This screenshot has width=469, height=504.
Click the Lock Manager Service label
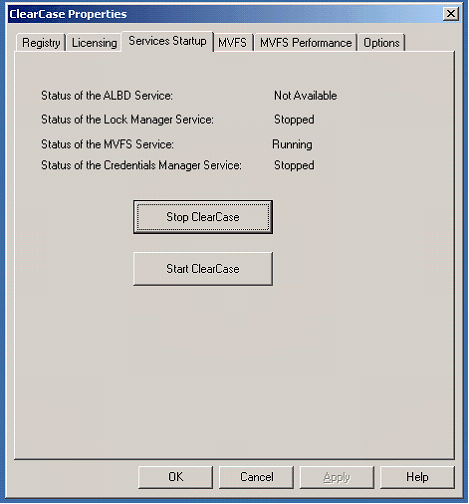tap(127, 119)
